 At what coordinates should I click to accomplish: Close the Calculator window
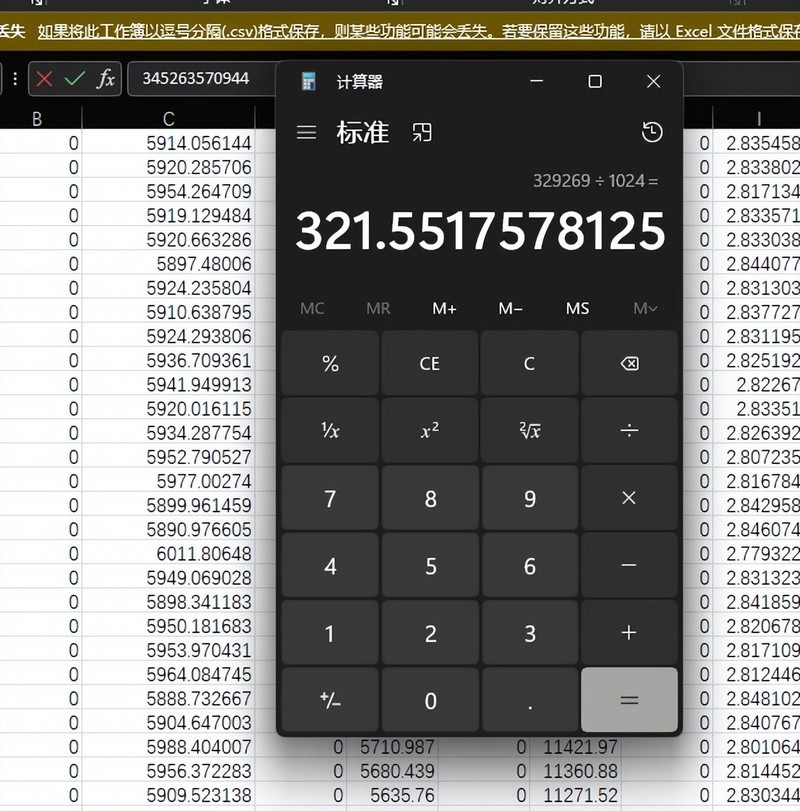(653, 81)
